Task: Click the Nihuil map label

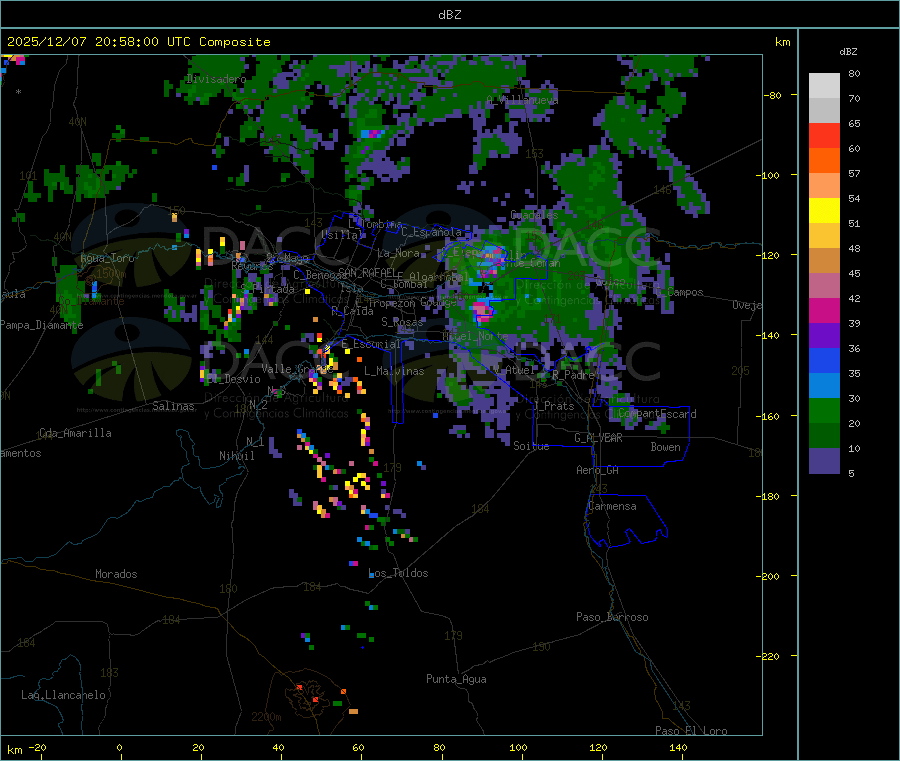Action: point(236,456)
